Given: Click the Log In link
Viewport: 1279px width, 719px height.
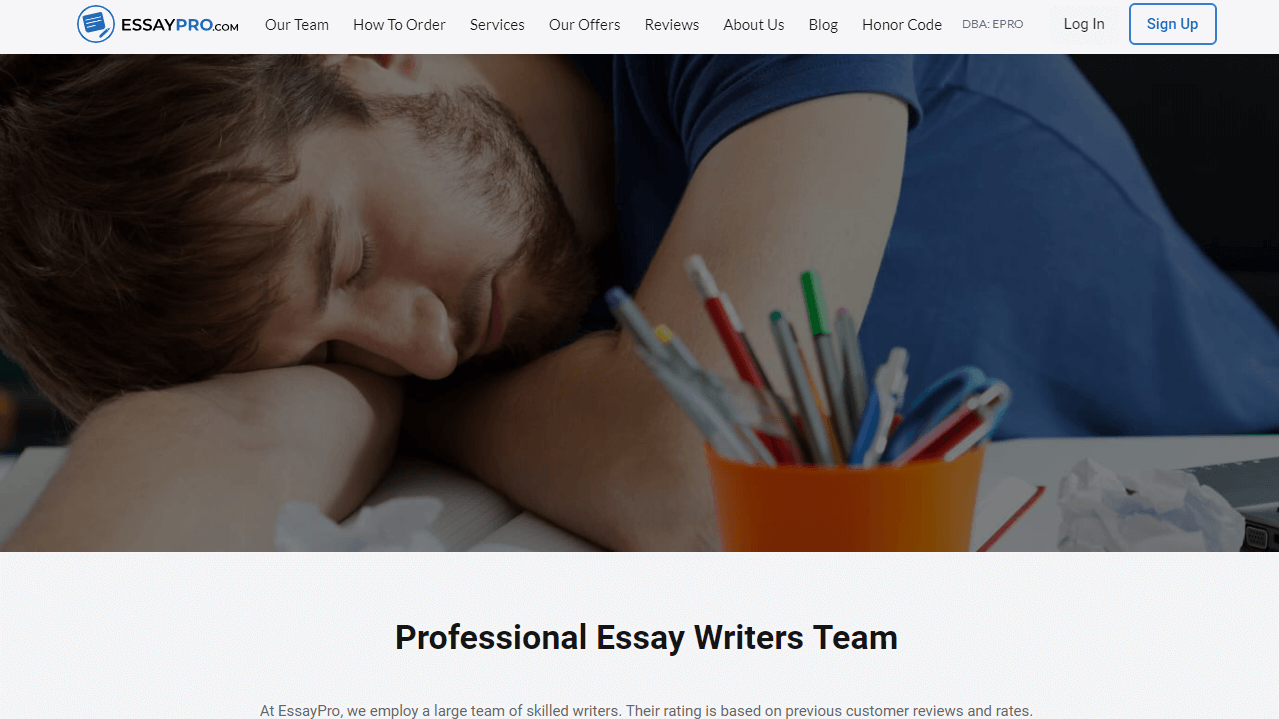Looking at the screenshot, I should click(1084, 24).
